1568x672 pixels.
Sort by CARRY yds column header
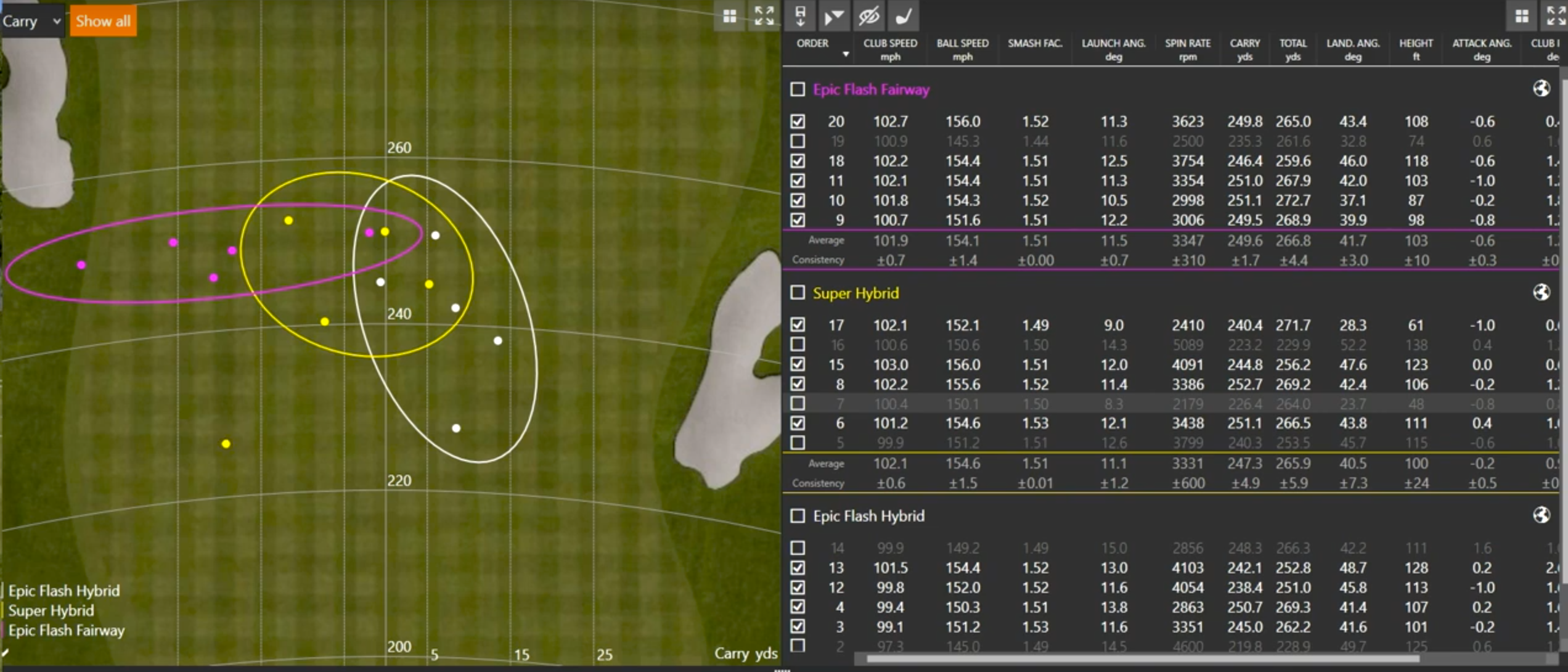[1244, 49]
